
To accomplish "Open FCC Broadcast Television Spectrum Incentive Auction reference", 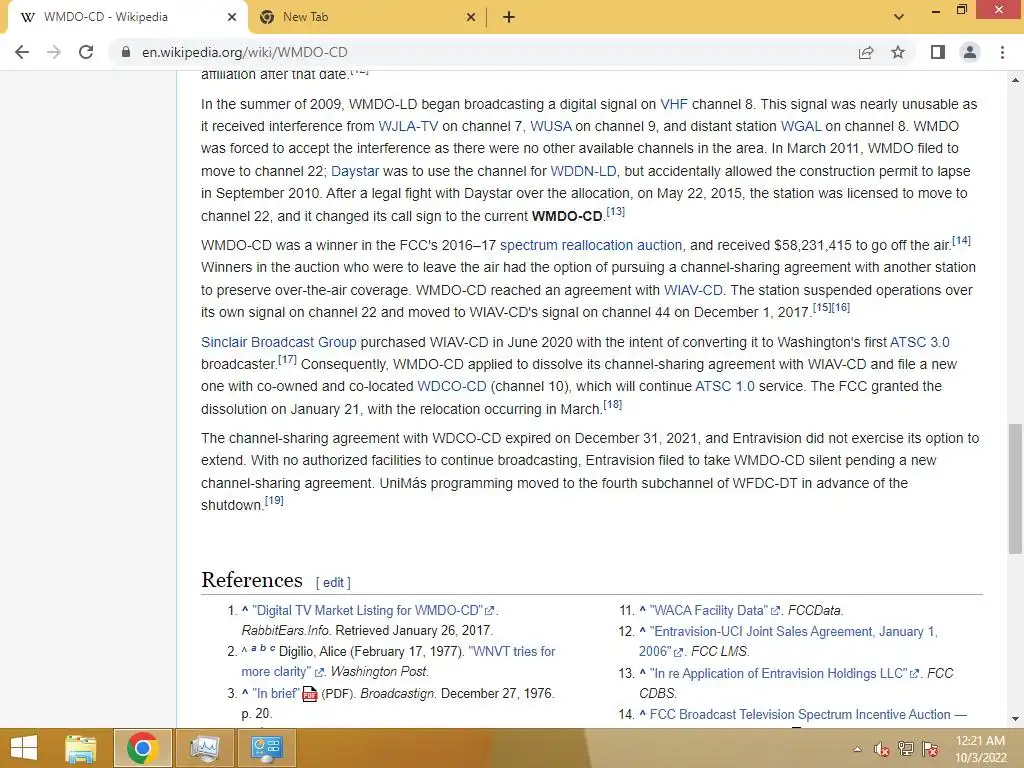I will pyautogui.click(x=808, y=715).
